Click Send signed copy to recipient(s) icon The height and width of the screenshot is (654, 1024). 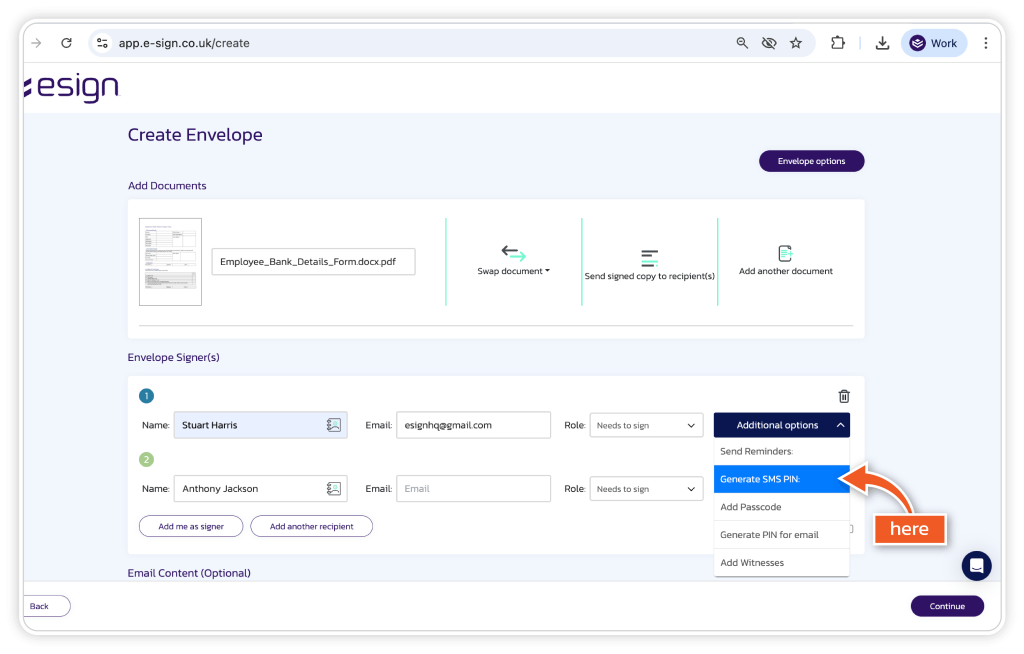649,257
